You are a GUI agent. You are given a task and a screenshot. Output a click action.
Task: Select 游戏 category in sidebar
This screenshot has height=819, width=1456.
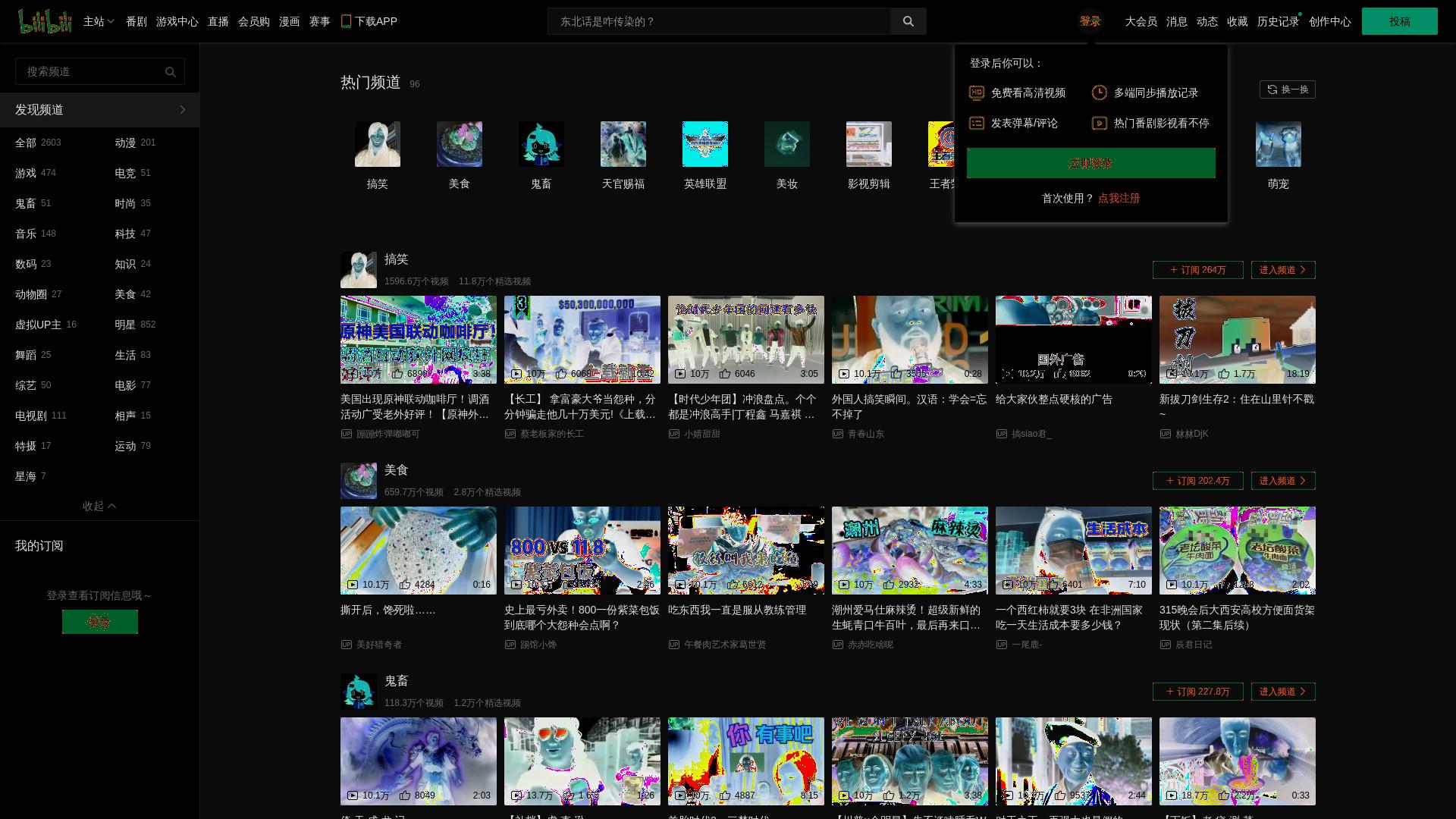click(x=36, y=173)
